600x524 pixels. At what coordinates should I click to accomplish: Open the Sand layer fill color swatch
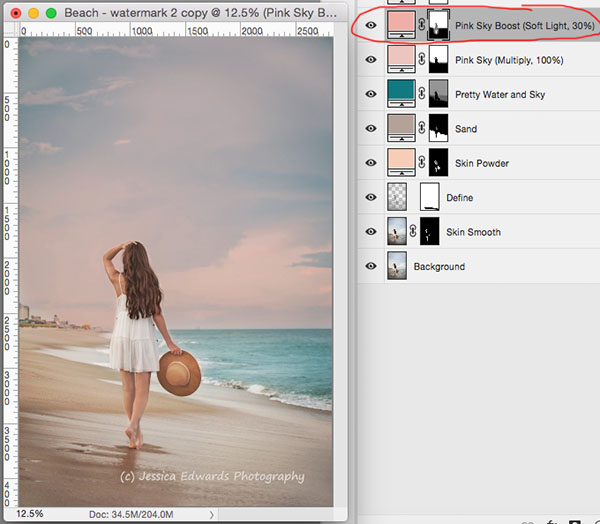401,128
